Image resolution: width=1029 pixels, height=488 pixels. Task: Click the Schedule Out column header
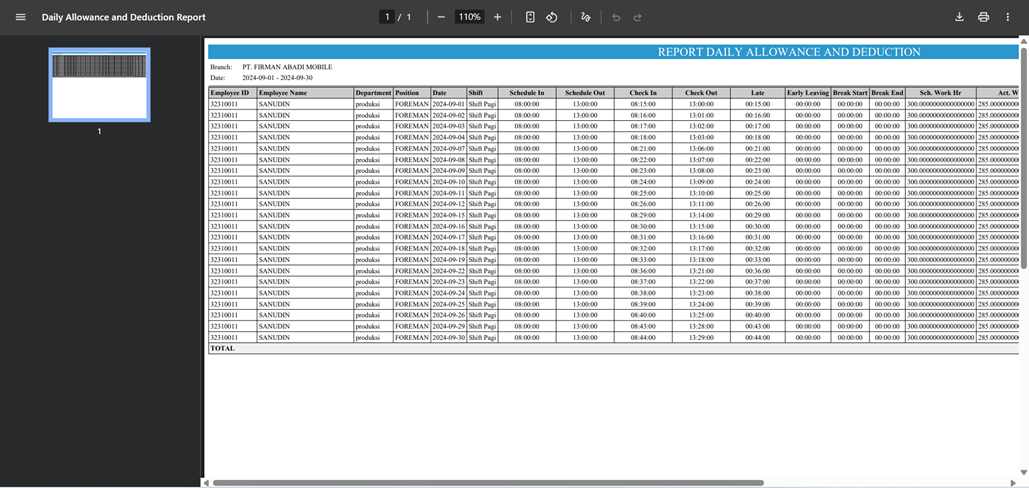pos(585,93)
